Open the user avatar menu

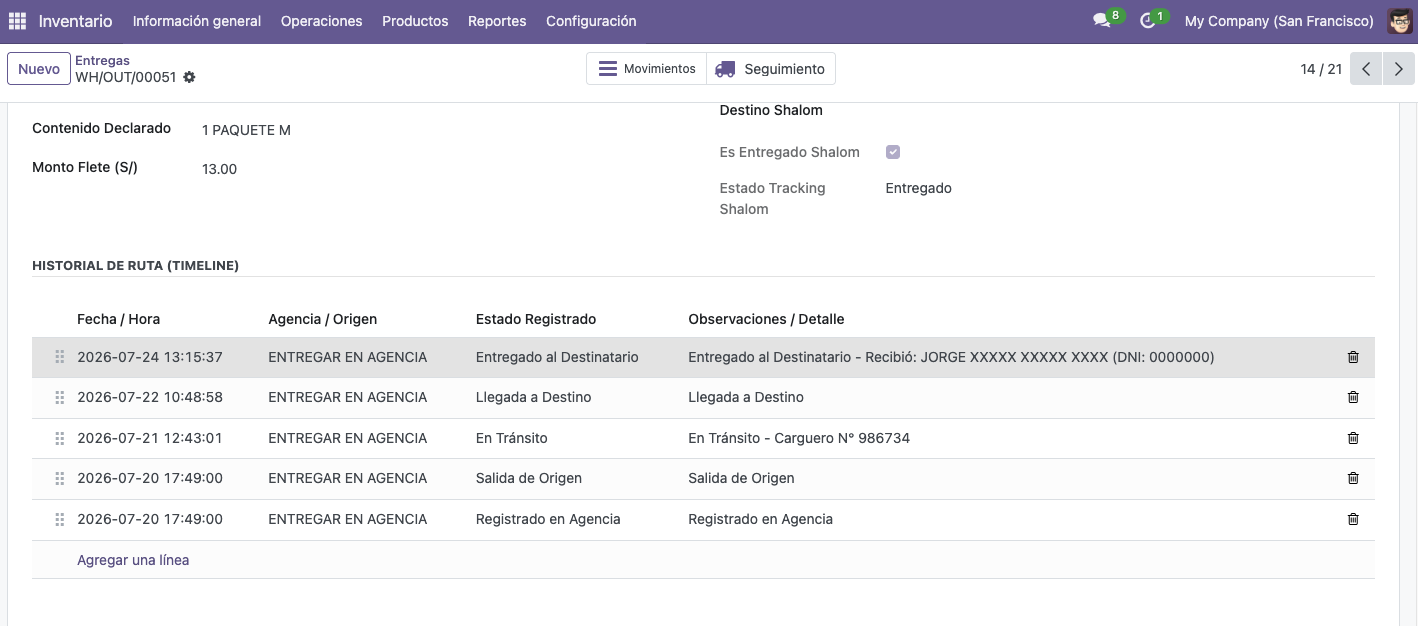point(1400,21)
